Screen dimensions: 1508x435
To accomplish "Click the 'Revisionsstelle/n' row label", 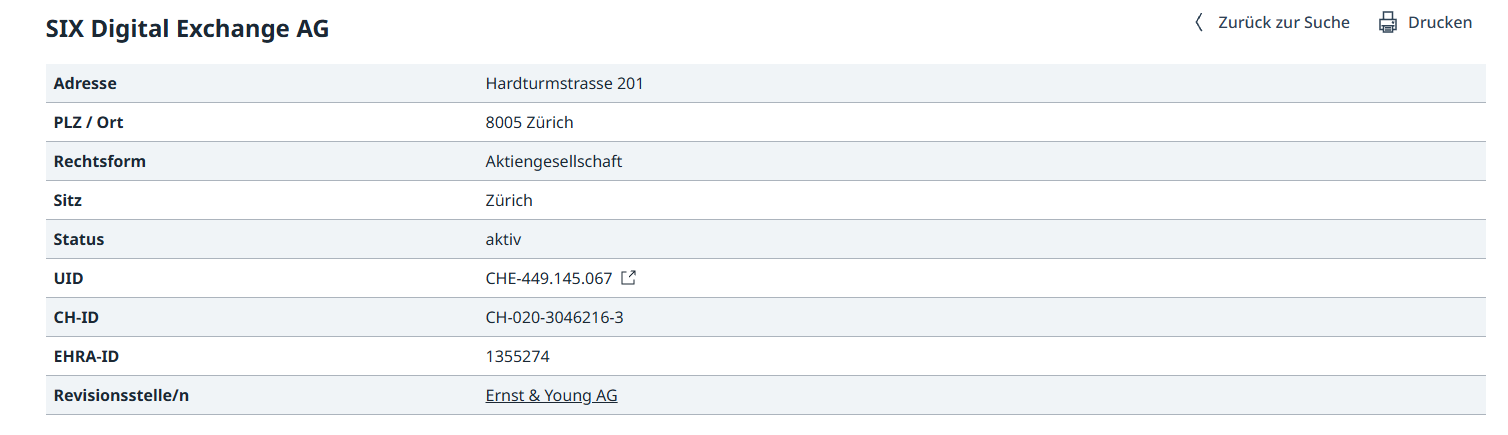I will coord(121,395).
